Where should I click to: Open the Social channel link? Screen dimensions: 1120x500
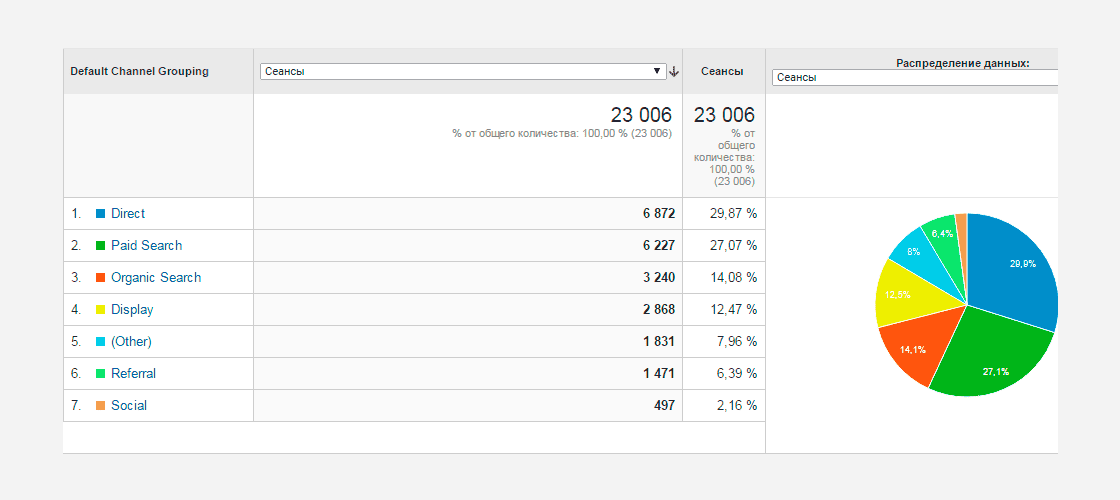(129, 406)
